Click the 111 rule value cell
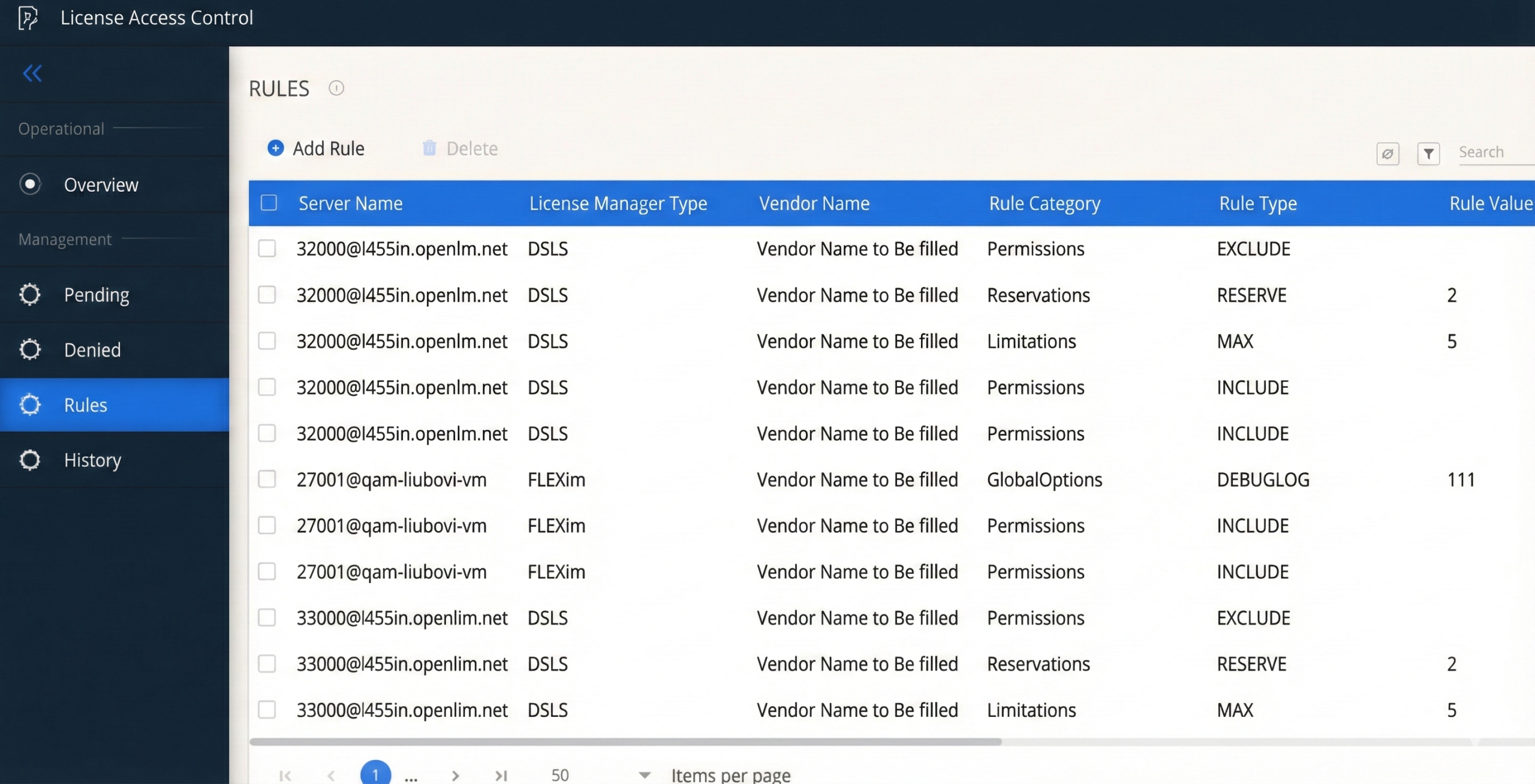 click(1461, 480)
